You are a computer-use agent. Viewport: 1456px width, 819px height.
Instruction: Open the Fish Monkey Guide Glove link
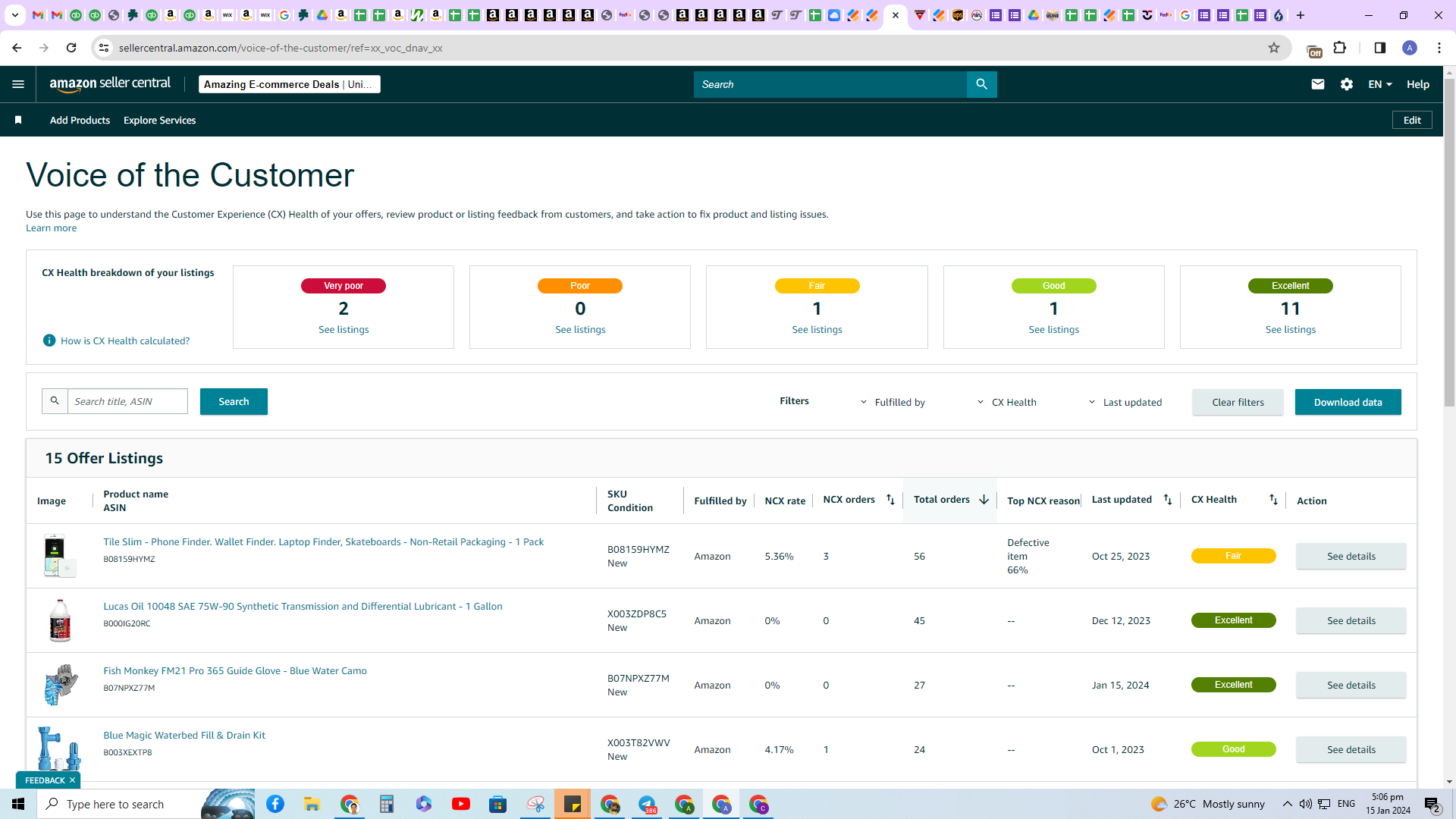tap(235, 670)
